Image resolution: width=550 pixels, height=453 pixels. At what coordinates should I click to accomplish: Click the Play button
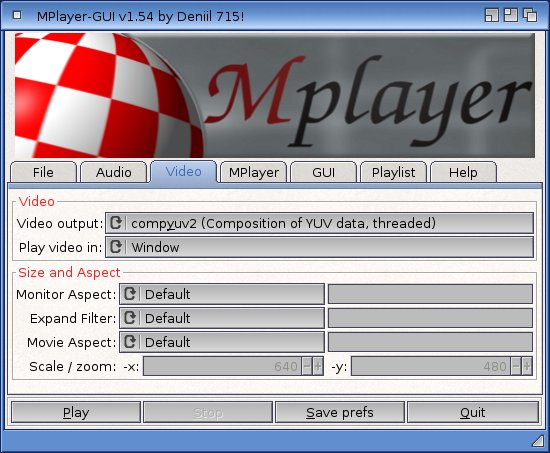pos(76,412)
